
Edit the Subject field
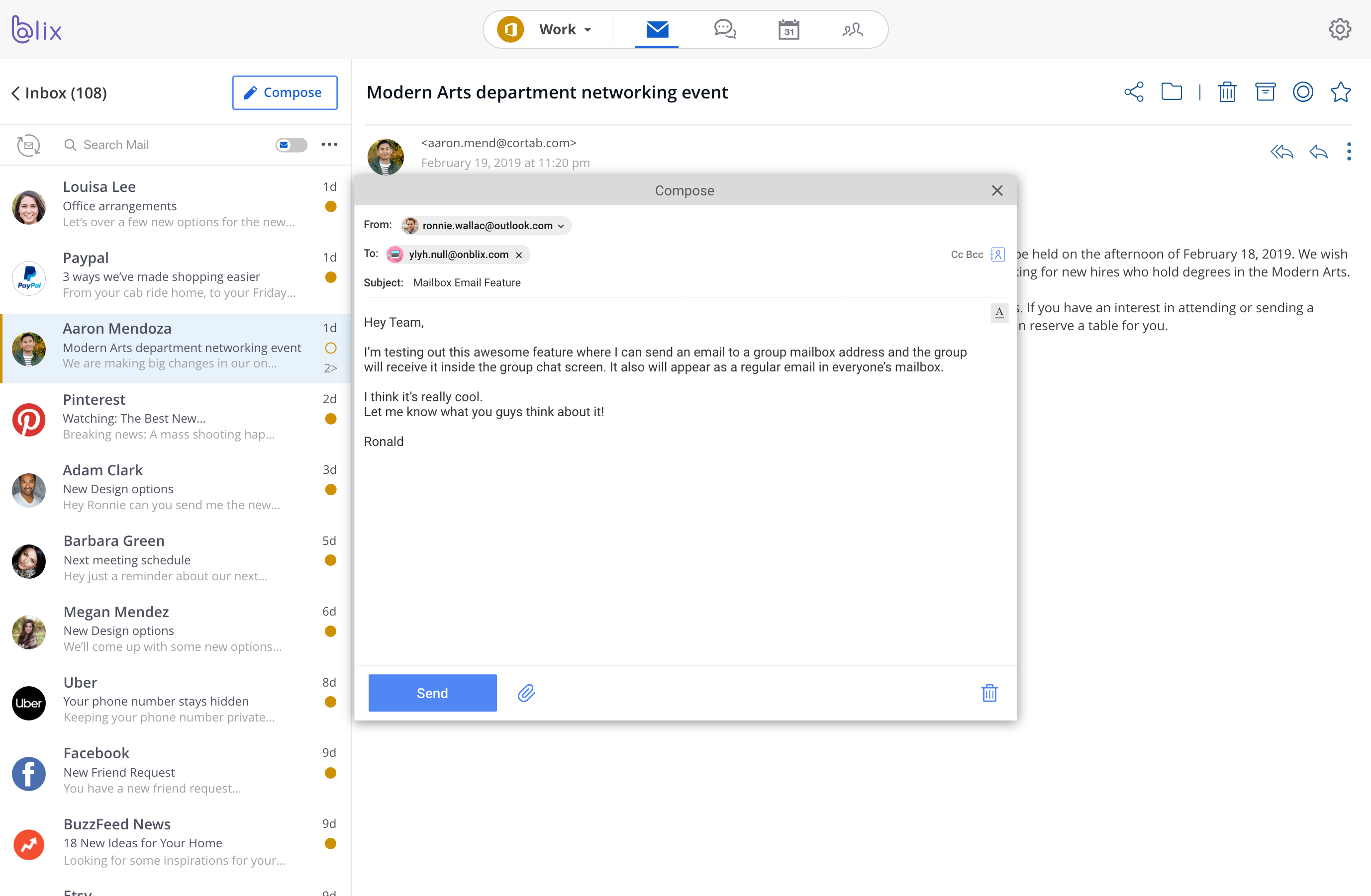(685, 283)
